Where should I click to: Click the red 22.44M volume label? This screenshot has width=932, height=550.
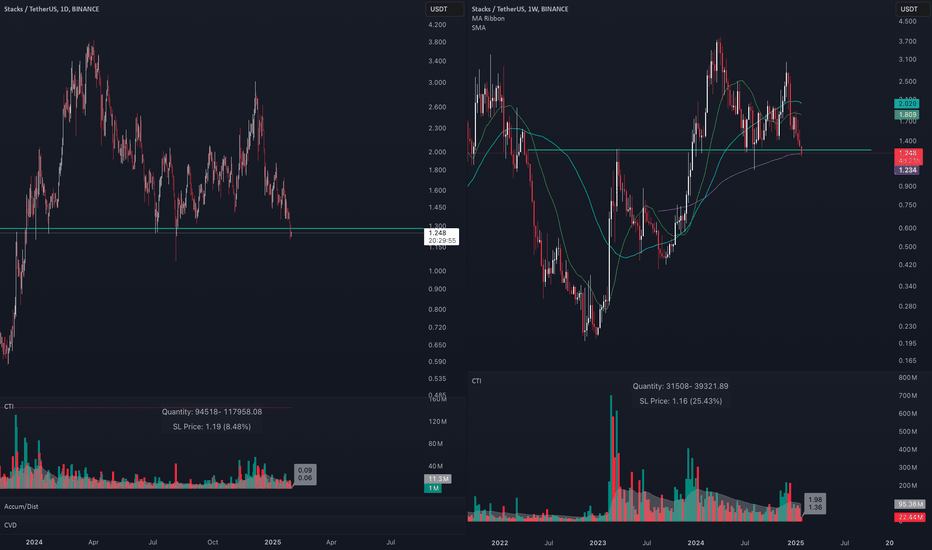(910, 517)
